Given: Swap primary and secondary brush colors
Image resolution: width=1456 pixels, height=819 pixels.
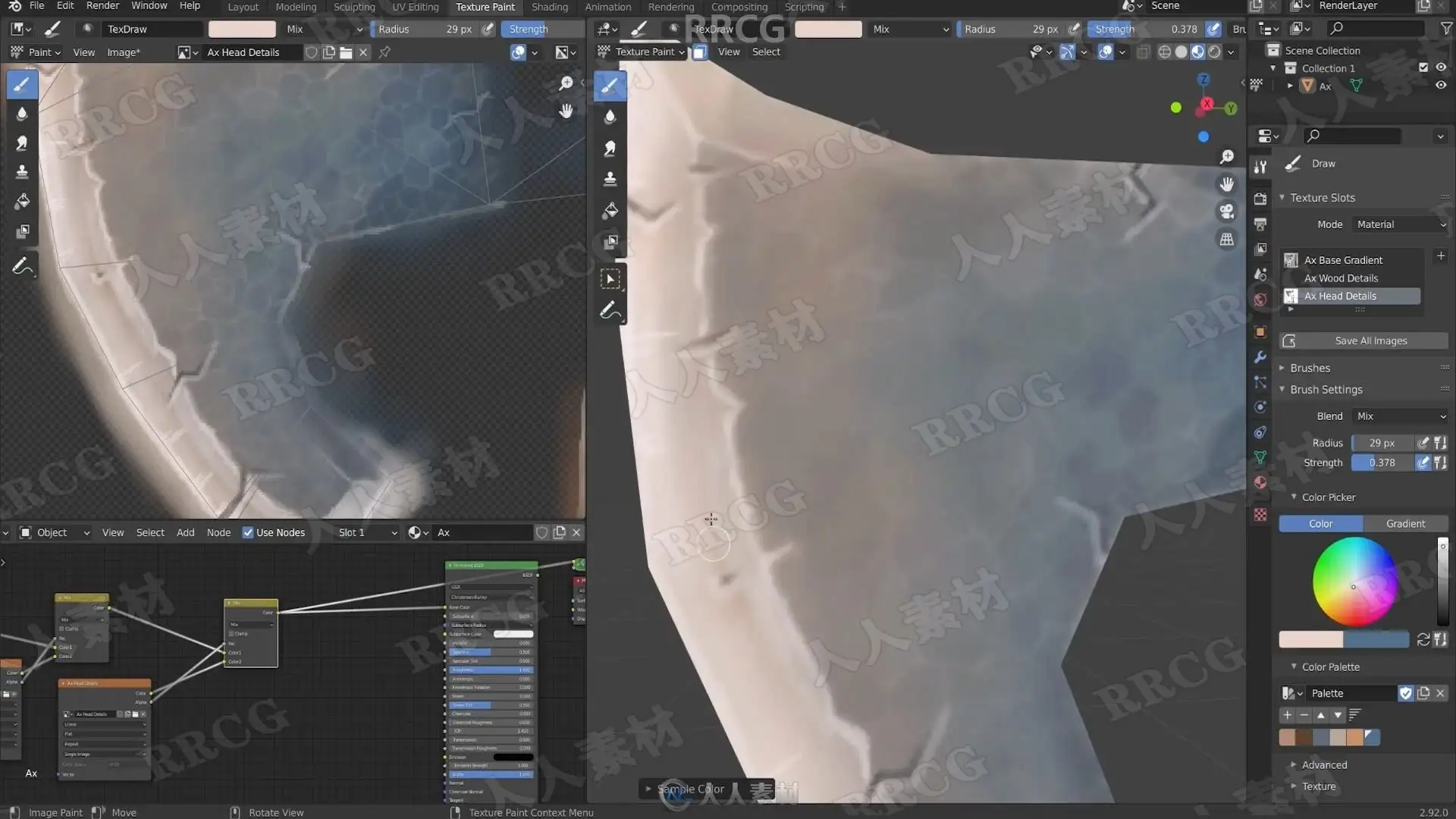Looking at the screenshot, I should pyautogui.click(x=1423, y=640).
